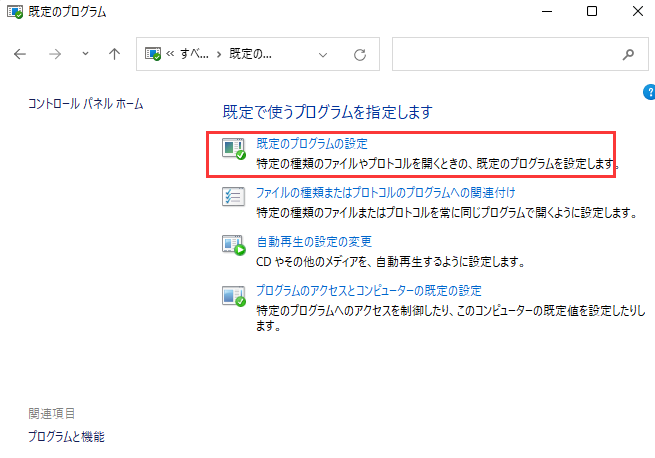The width and height of the screenshot is (655, 458).
Task: Open プログラムと機能 related item
Action: click(66, 437)
